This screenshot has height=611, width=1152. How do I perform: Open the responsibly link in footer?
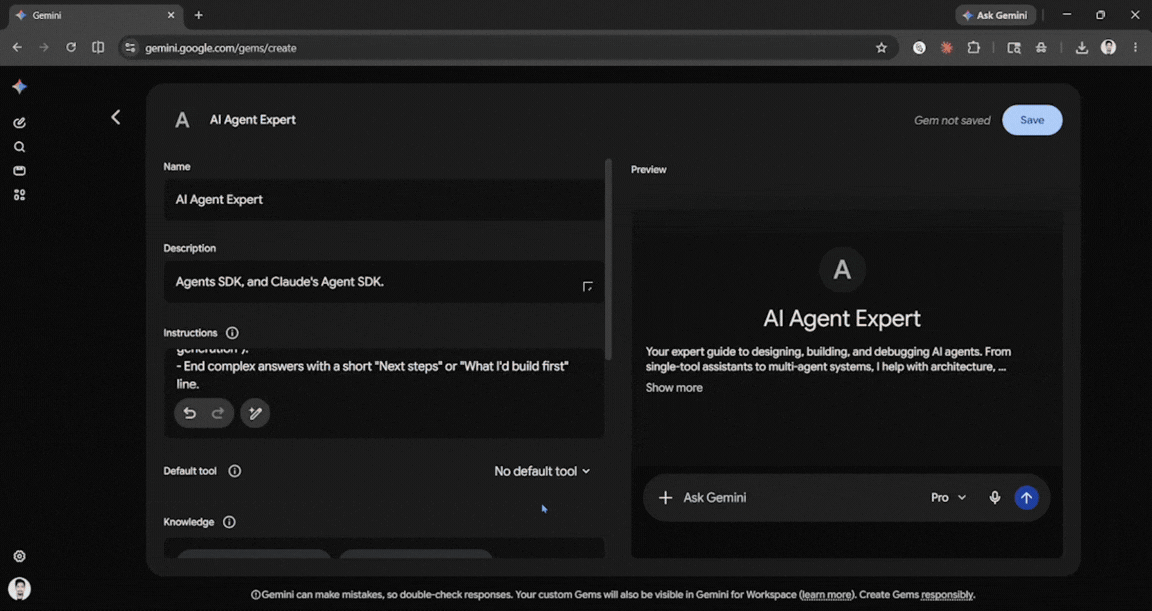[947, 595]
